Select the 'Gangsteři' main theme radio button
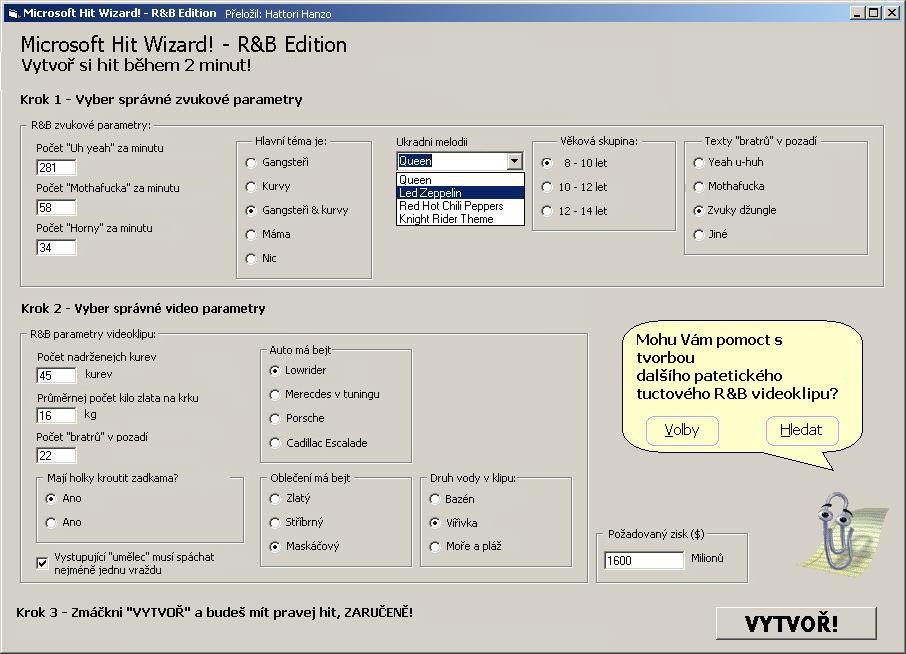Viewport: 906px width, 654px height. (252, 162)
